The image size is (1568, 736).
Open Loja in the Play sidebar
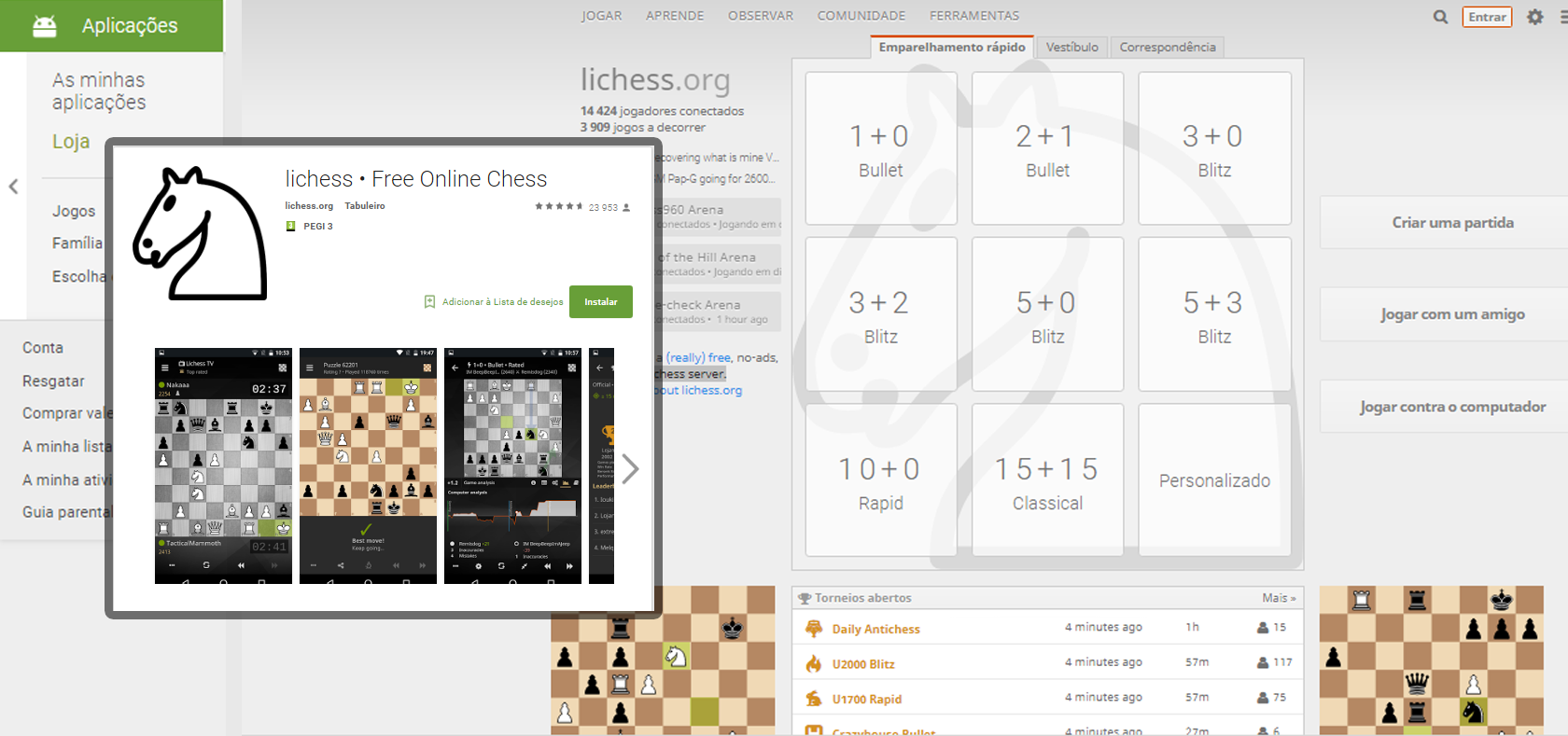[x=71, y=141]
